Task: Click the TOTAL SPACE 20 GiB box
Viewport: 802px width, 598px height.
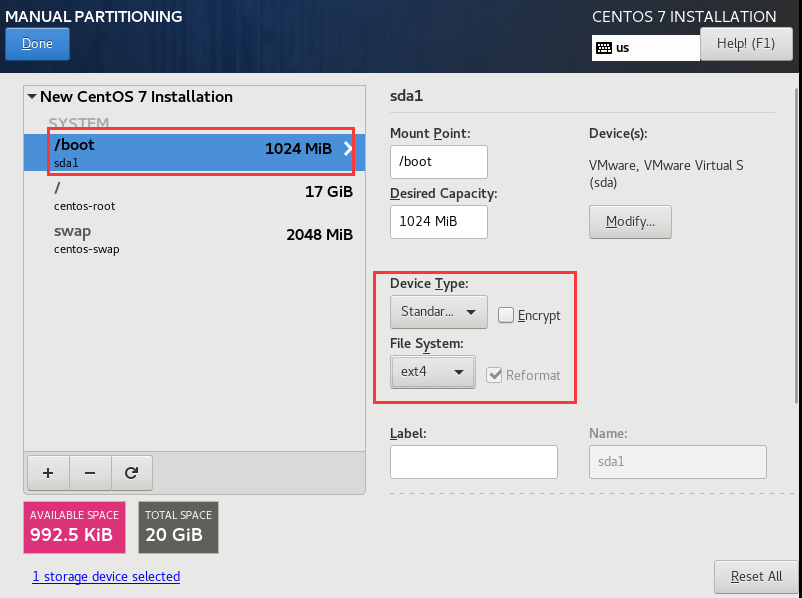Action: tap(179, 527)
